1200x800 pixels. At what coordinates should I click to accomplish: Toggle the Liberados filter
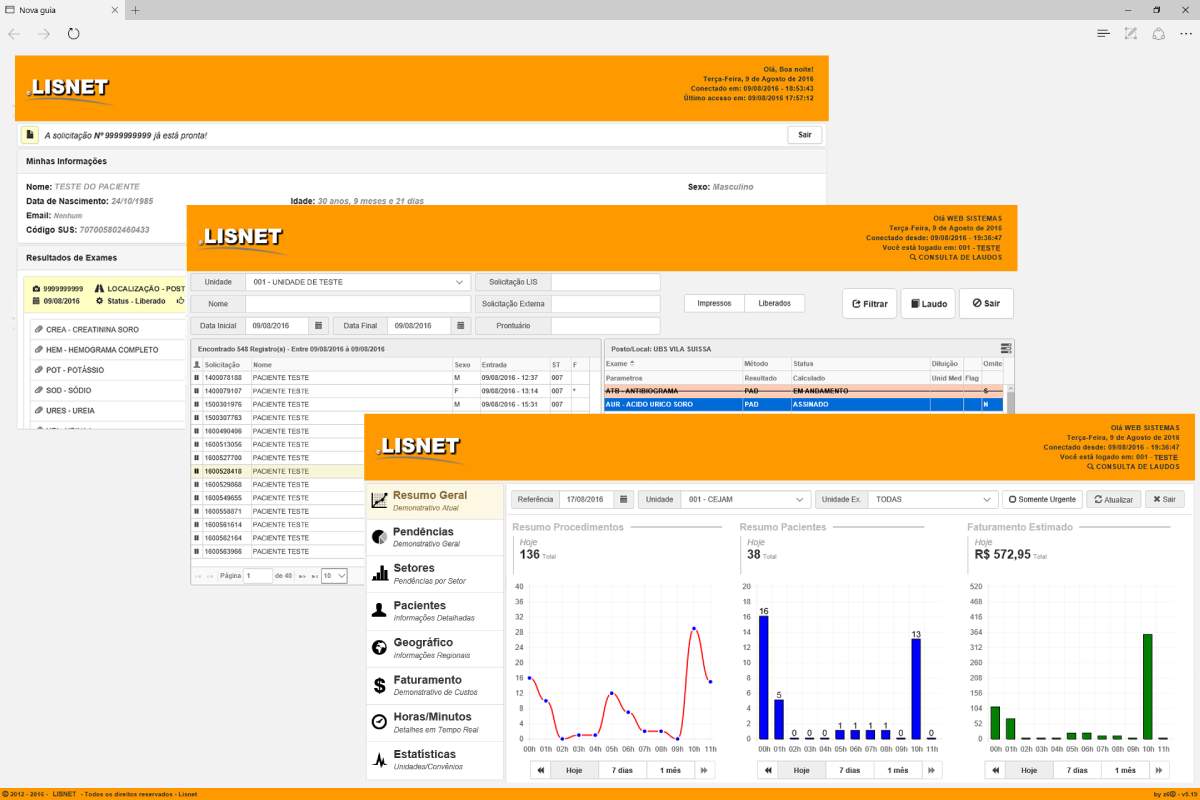pyautogui.click(x=774, y=303)
